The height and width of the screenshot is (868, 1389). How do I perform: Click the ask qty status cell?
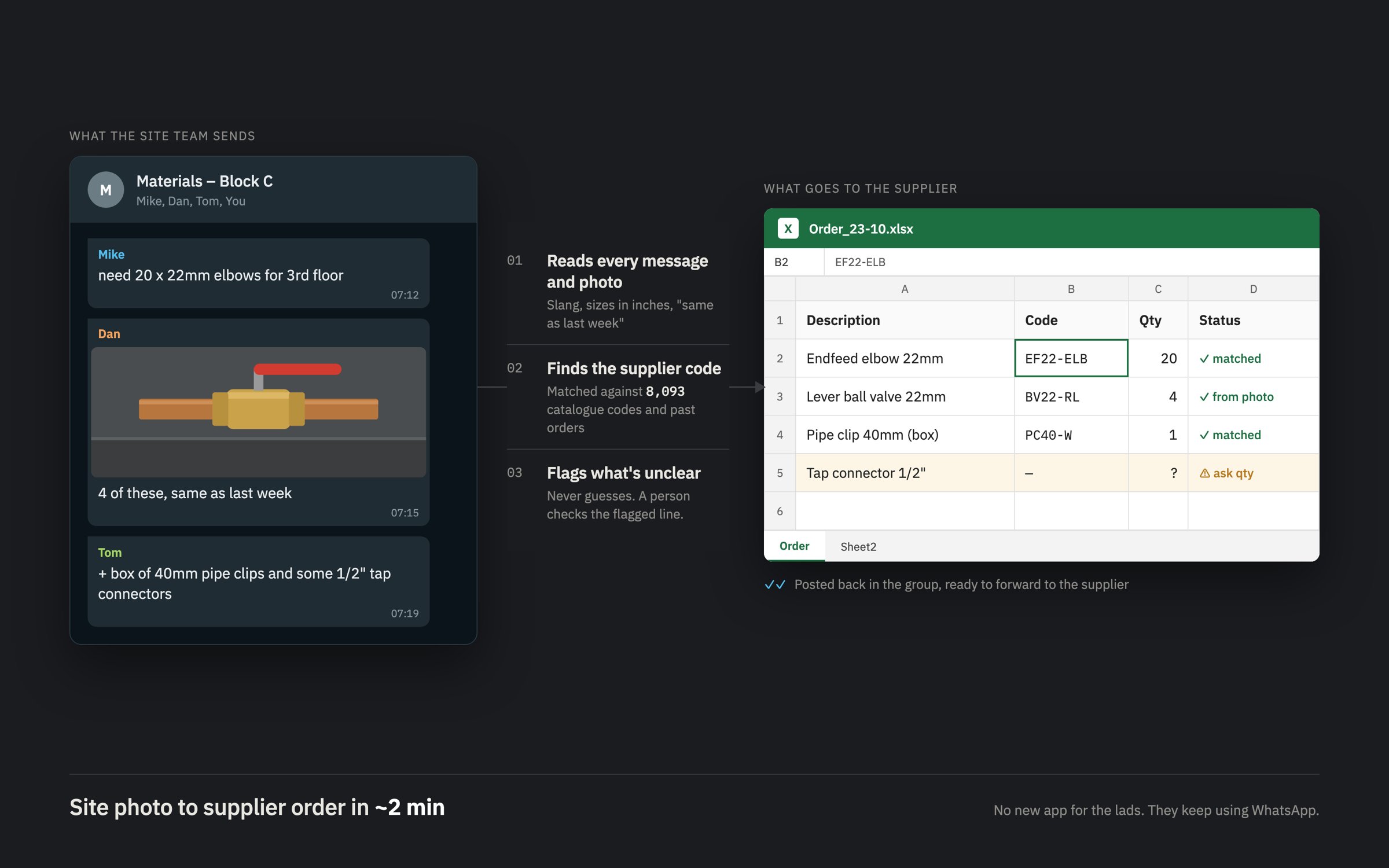(x=1253, y=473)
